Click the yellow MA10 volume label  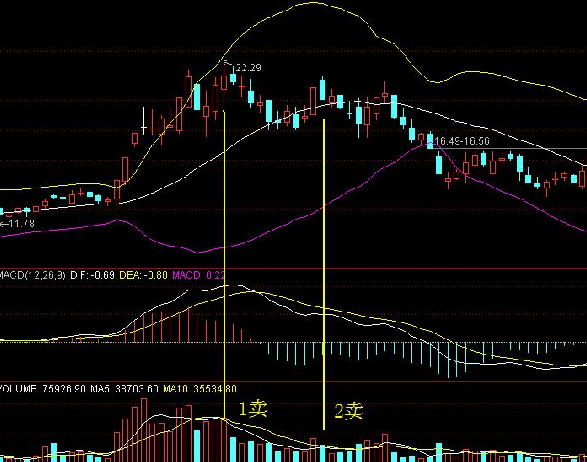200,389
